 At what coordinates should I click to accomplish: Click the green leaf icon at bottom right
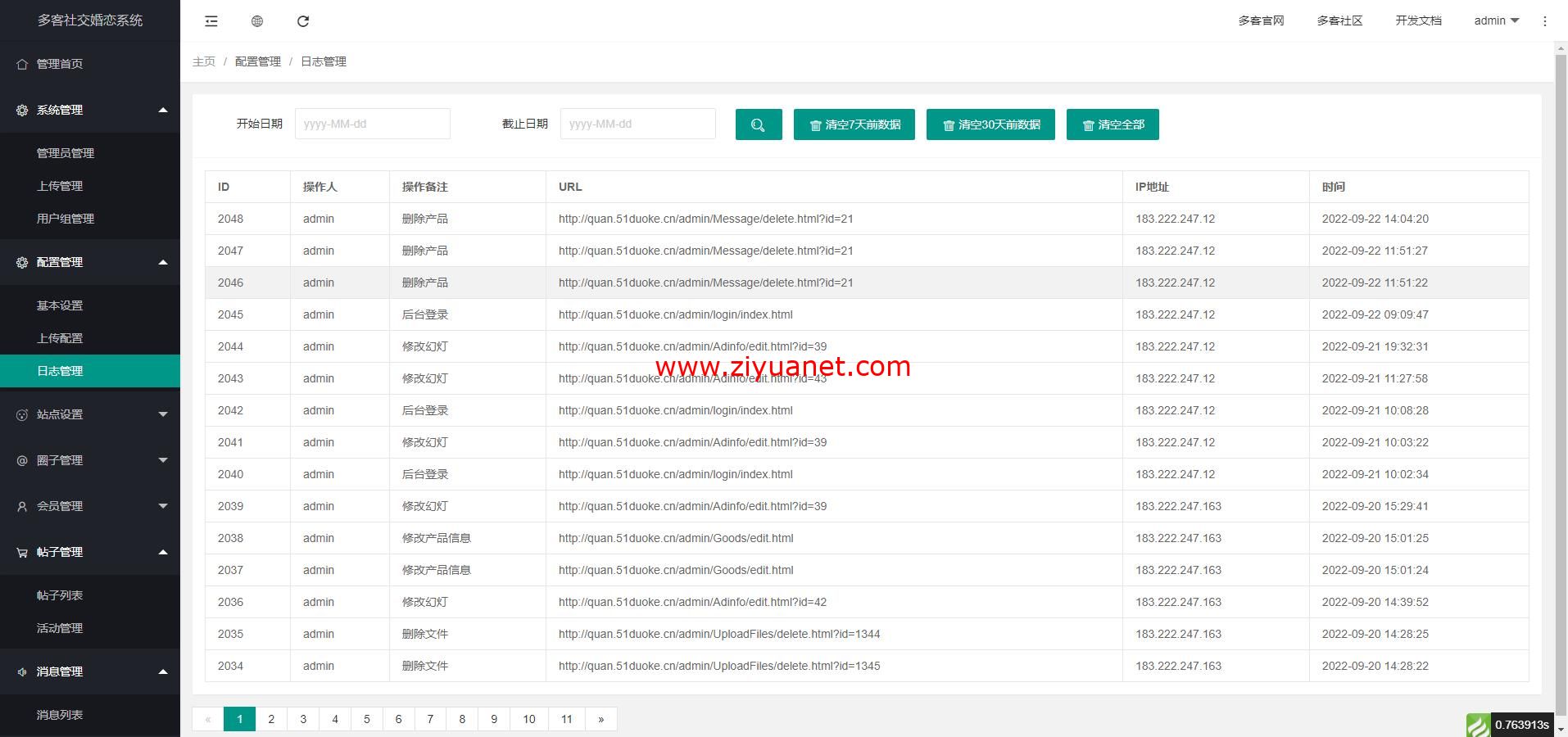[1478, 725]
